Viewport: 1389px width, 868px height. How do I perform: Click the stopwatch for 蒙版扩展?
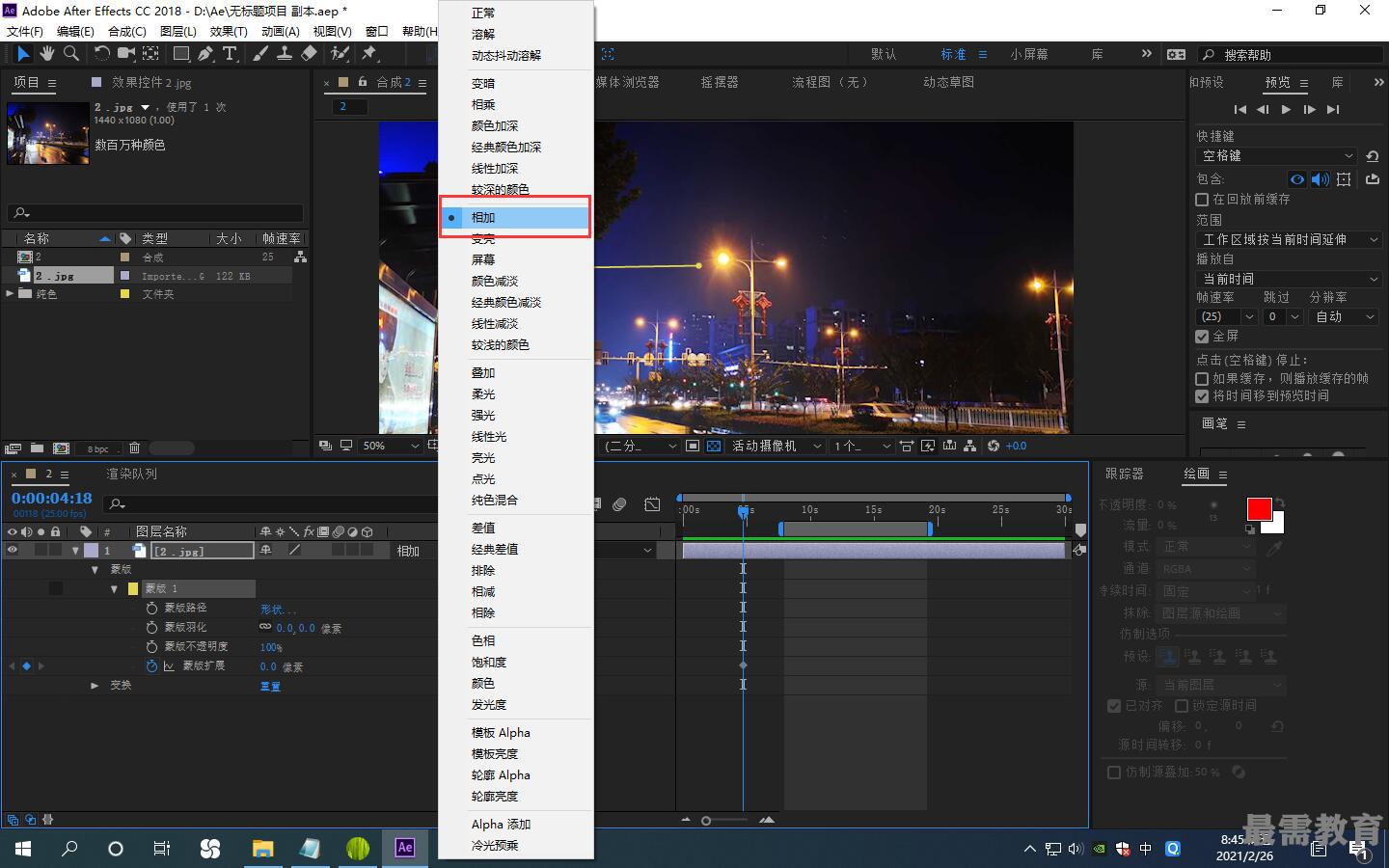point(151,666)
